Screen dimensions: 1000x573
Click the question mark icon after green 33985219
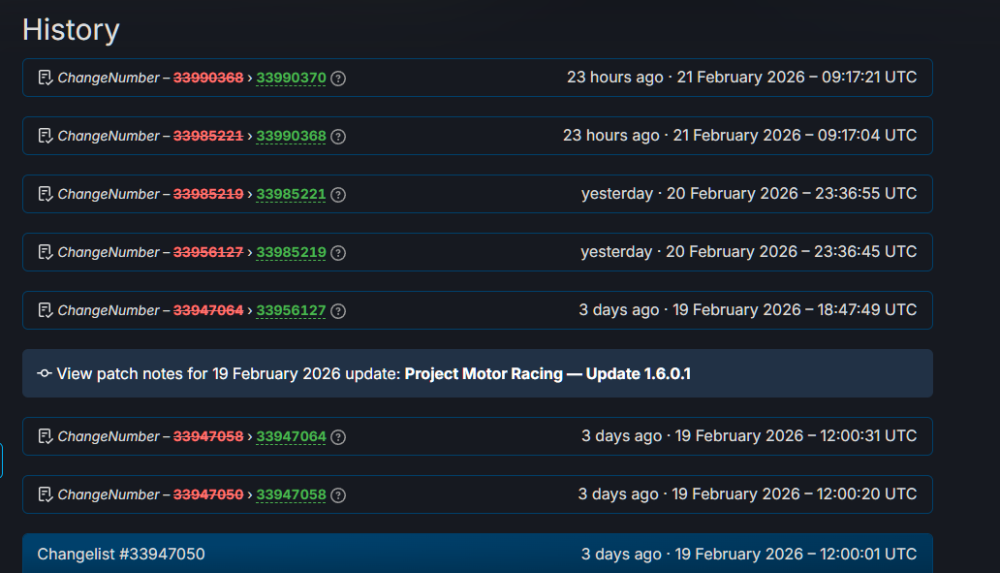(338, 252)
